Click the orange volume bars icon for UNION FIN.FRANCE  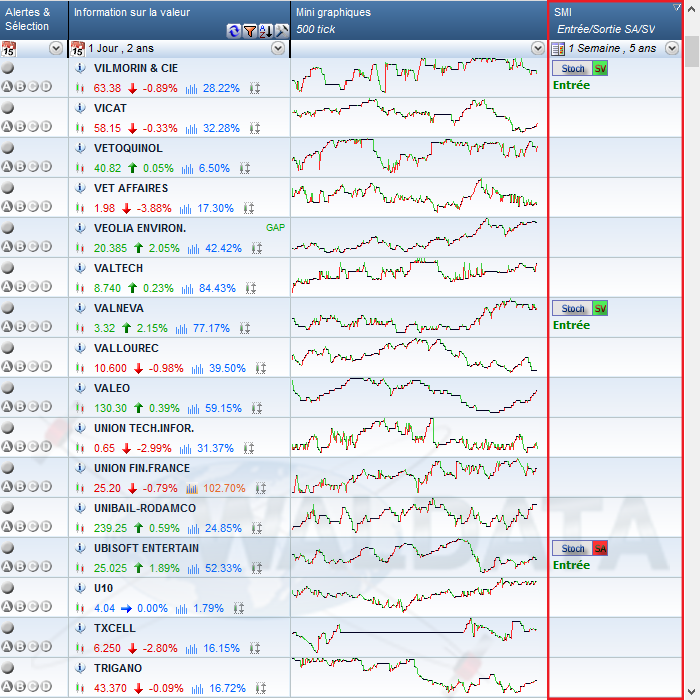pos(192,488)
